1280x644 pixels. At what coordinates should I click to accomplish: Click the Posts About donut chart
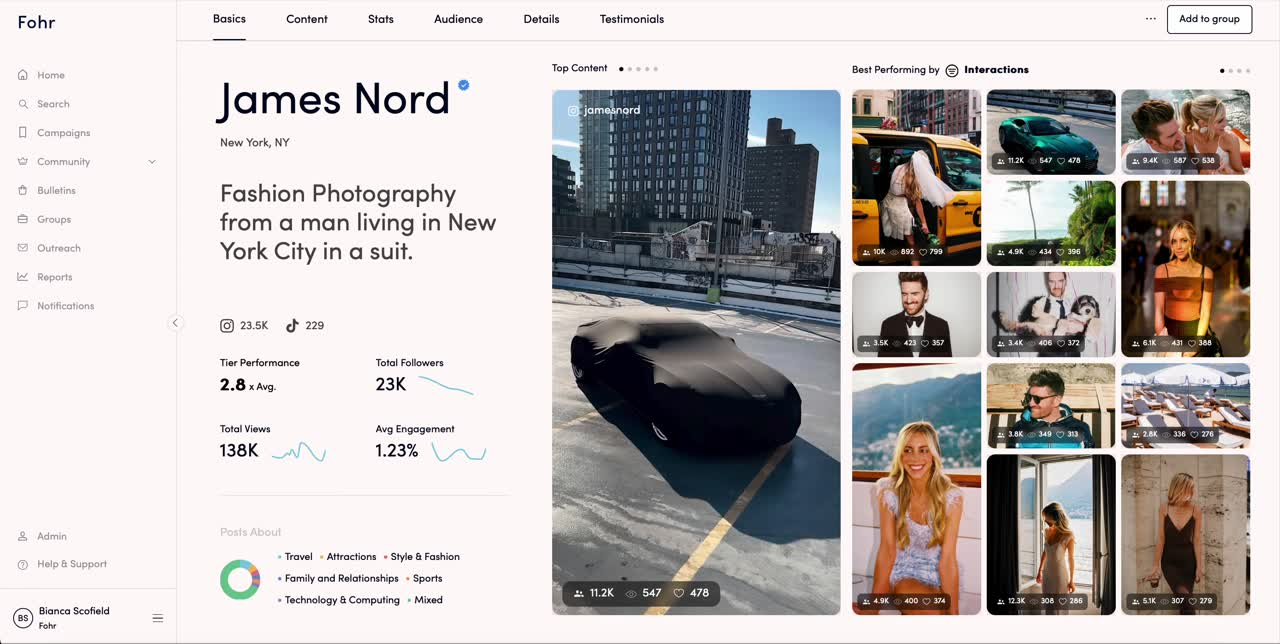(x=240, y=579)
